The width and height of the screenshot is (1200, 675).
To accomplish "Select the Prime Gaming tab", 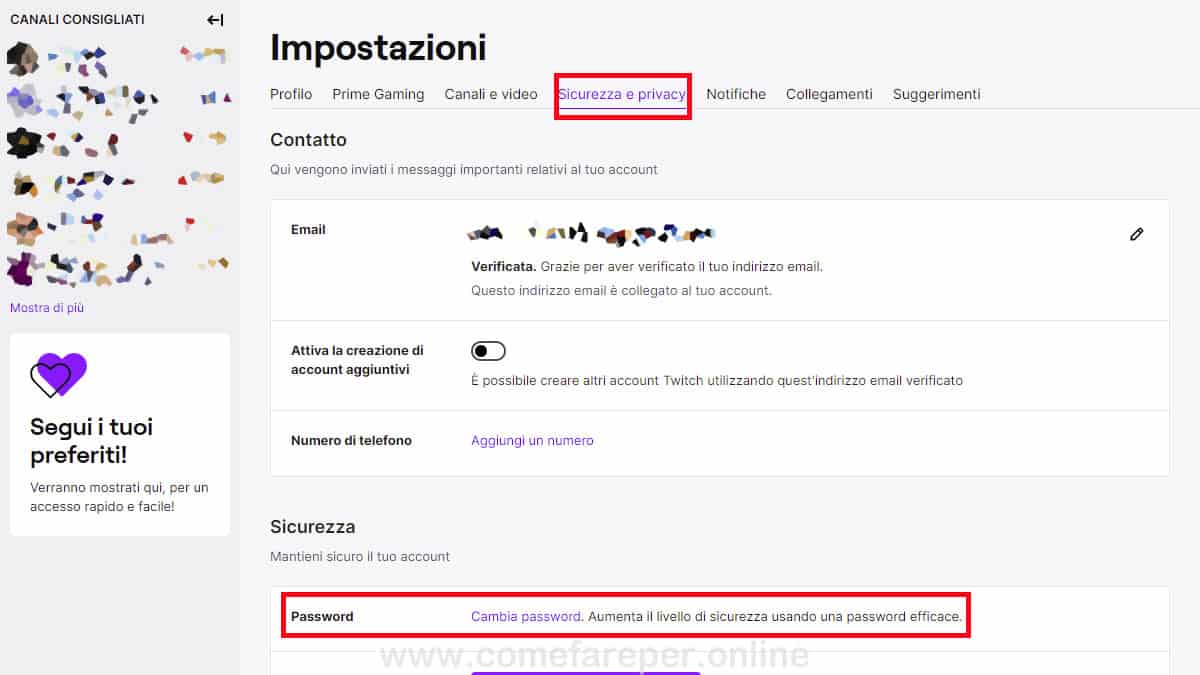I will click(x=378, y=93).
